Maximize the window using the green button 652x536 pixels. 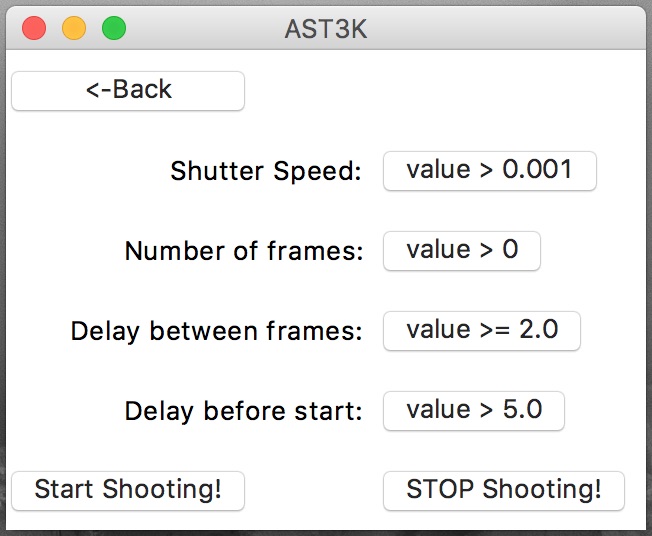tap(114, 28)
